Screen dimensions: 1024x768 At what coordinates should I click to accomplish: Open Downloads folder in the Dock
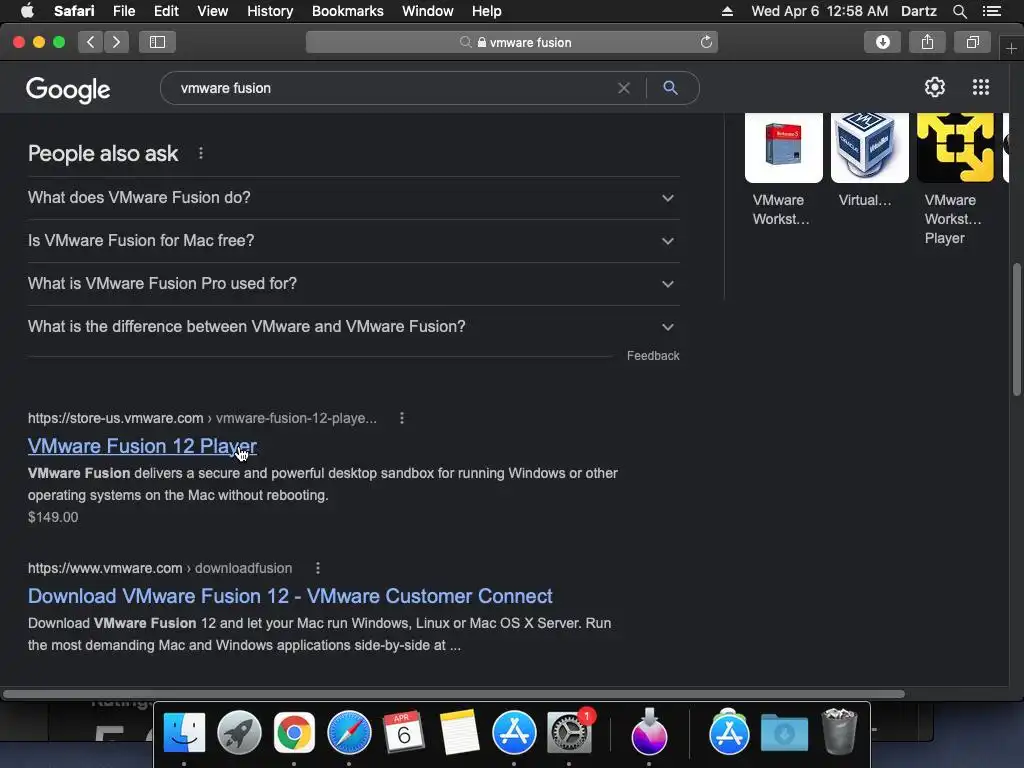[784, 733]
